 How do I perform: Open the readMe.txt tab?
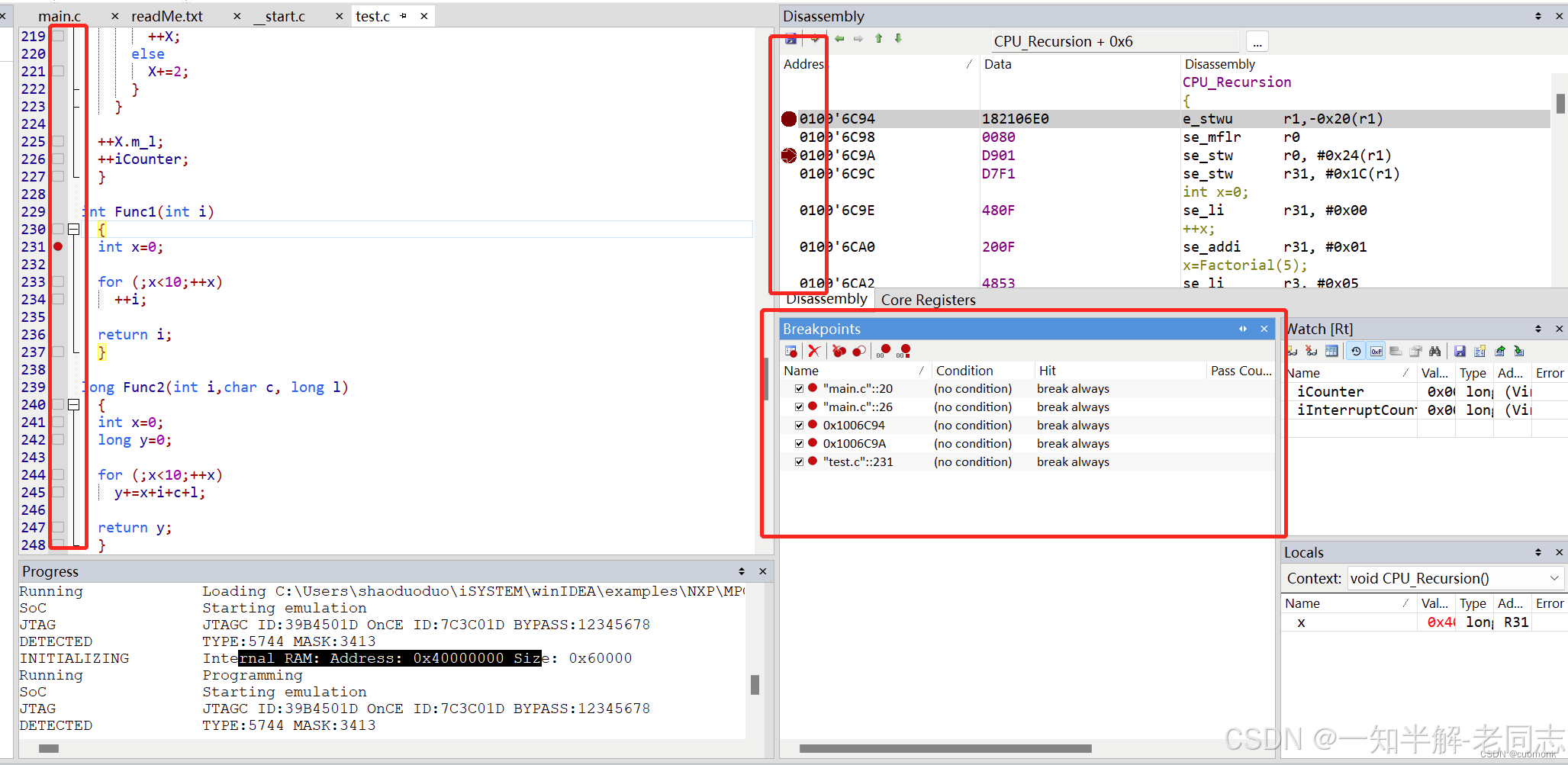point(166,15)
